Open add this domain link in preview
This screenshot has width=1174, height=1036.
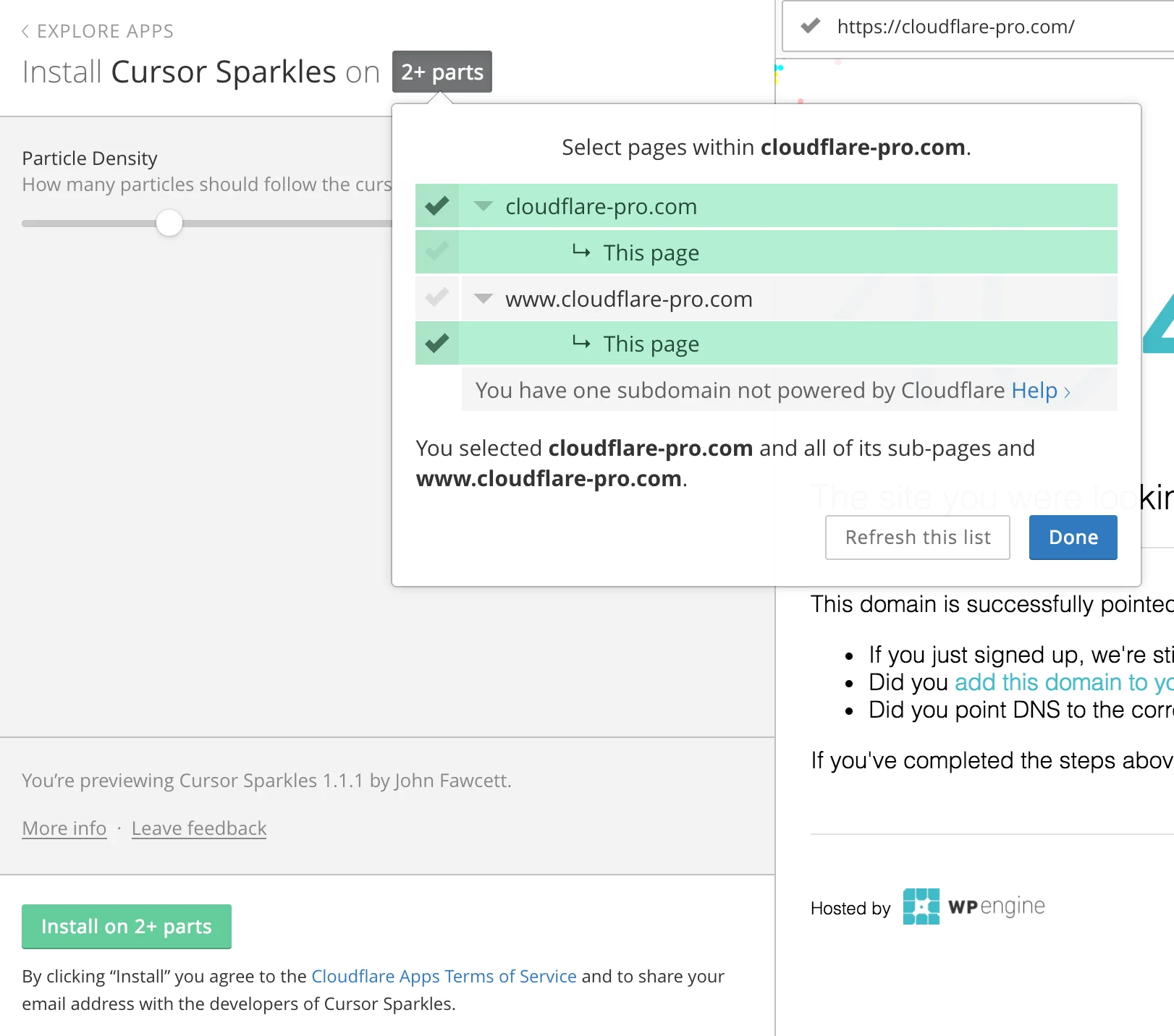[1064, 682]
